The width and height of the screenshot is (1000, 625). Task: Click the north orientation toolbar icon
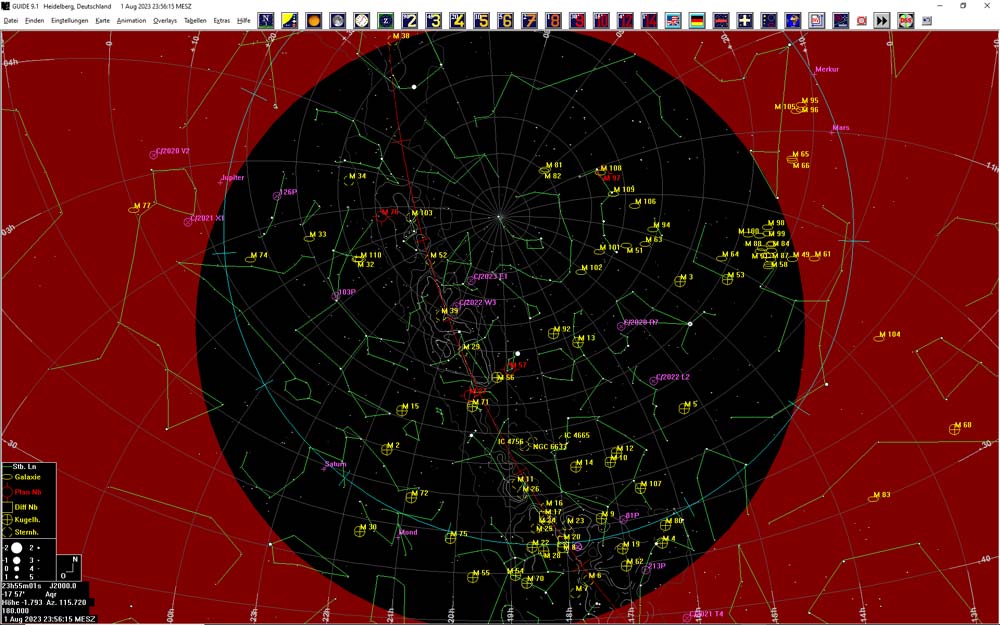point(266,20)
